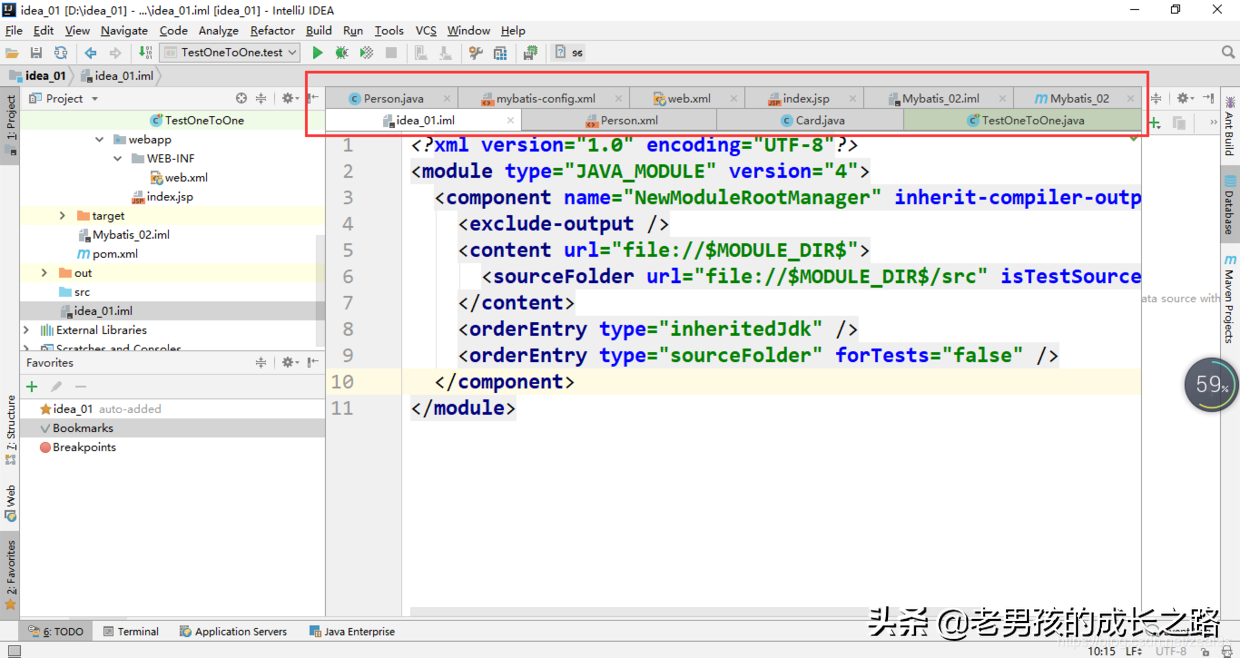The image size is (1240, 658).
Task: Click the Back navigation arrow
Action: tap(92, 52)
